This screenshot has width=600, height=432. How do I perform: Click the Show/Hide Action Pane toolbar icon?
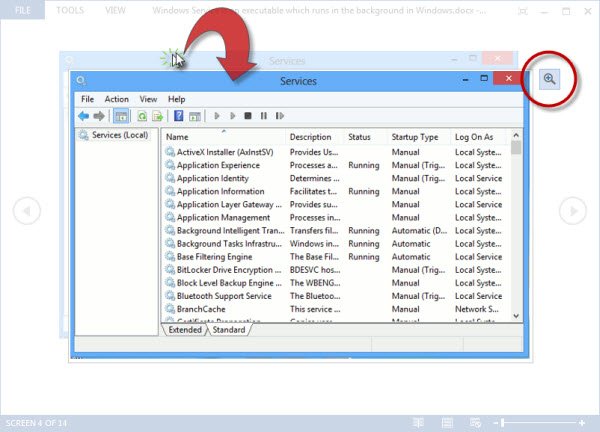coord(195,116)
